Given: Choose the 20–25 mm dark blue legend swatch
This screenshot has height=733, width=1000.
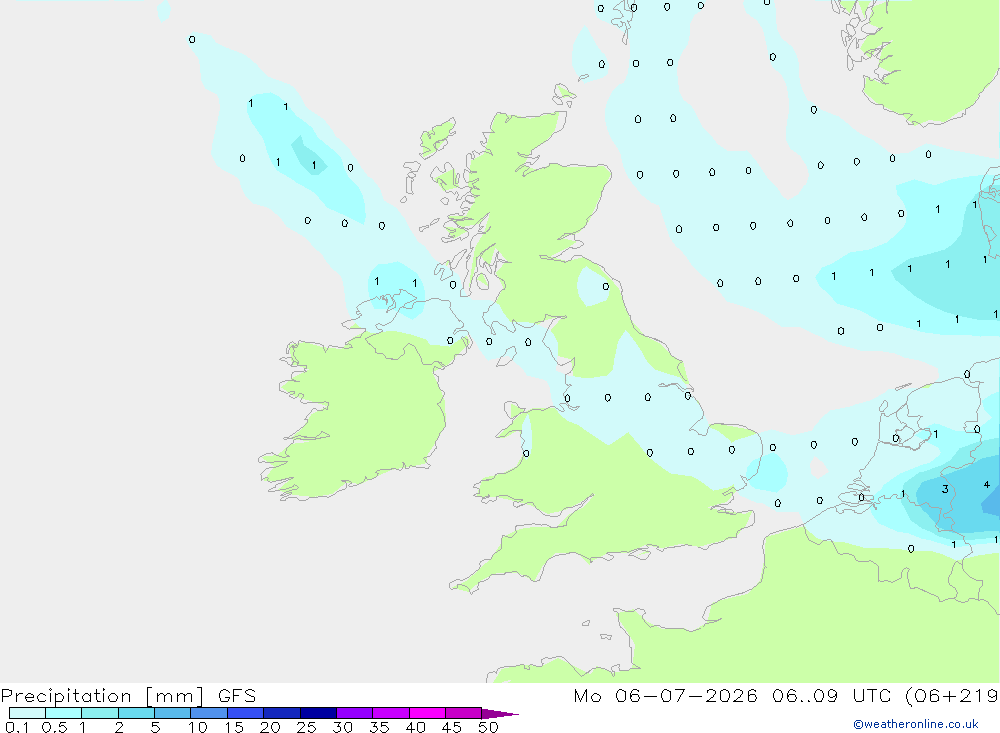Looking at the screenshot, I should click(x=282, y=713).
